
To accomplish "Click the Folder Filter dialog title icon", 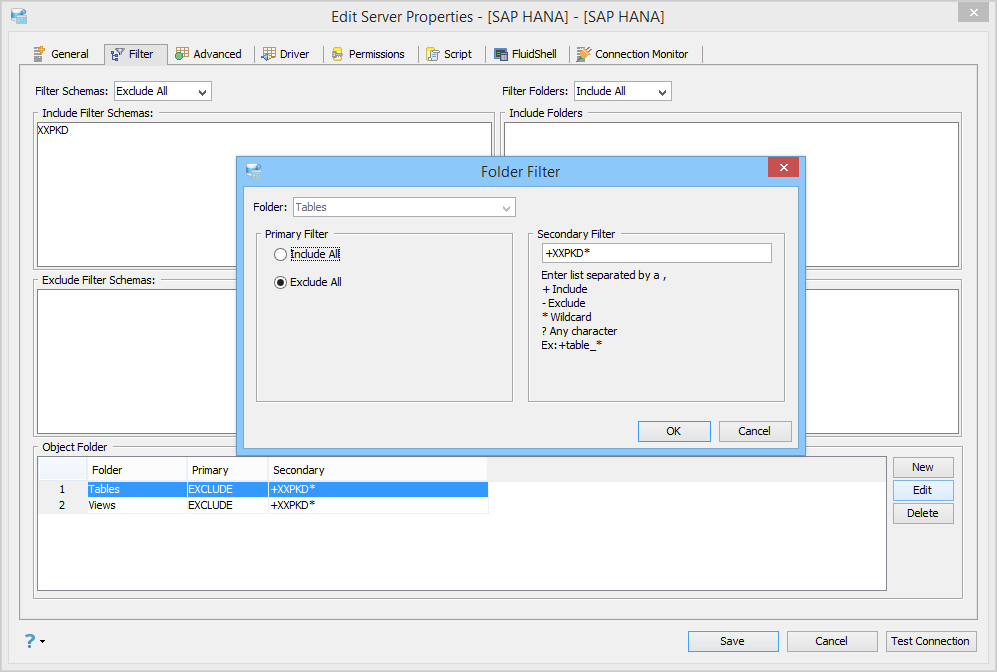I will point(254,171).
